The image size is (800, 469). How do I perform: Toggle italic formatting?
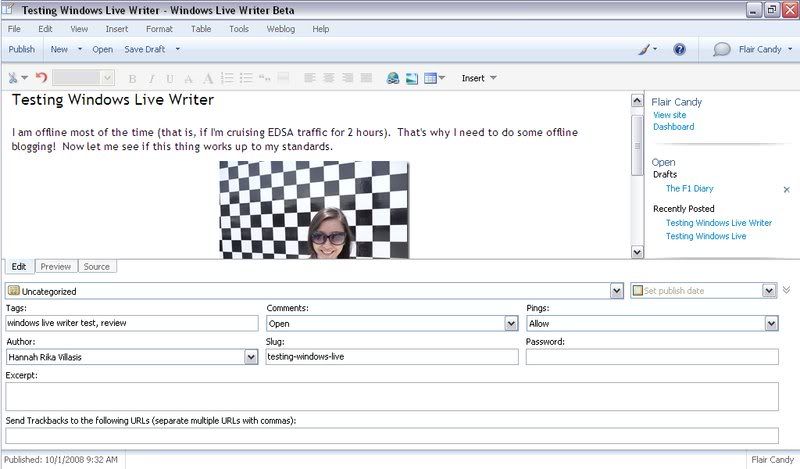coord(152,79)
